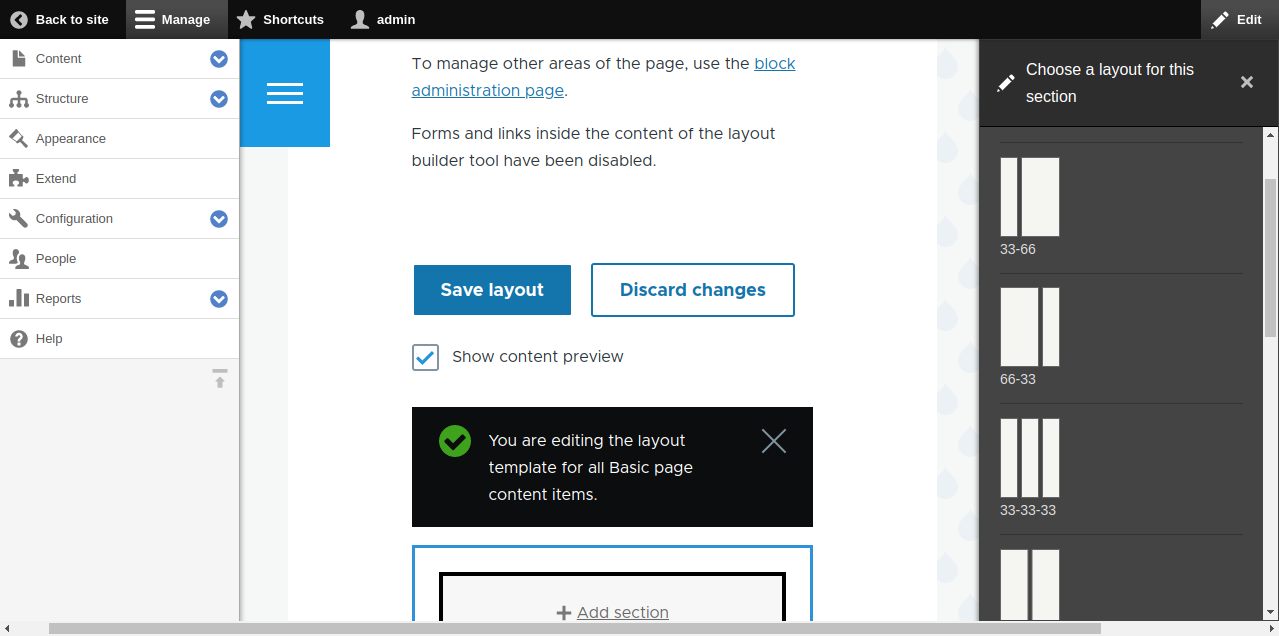Close the Choose a layout panel
Image resolution: width=1279 pixels, height=636 pixels.
click(1247, 82)
